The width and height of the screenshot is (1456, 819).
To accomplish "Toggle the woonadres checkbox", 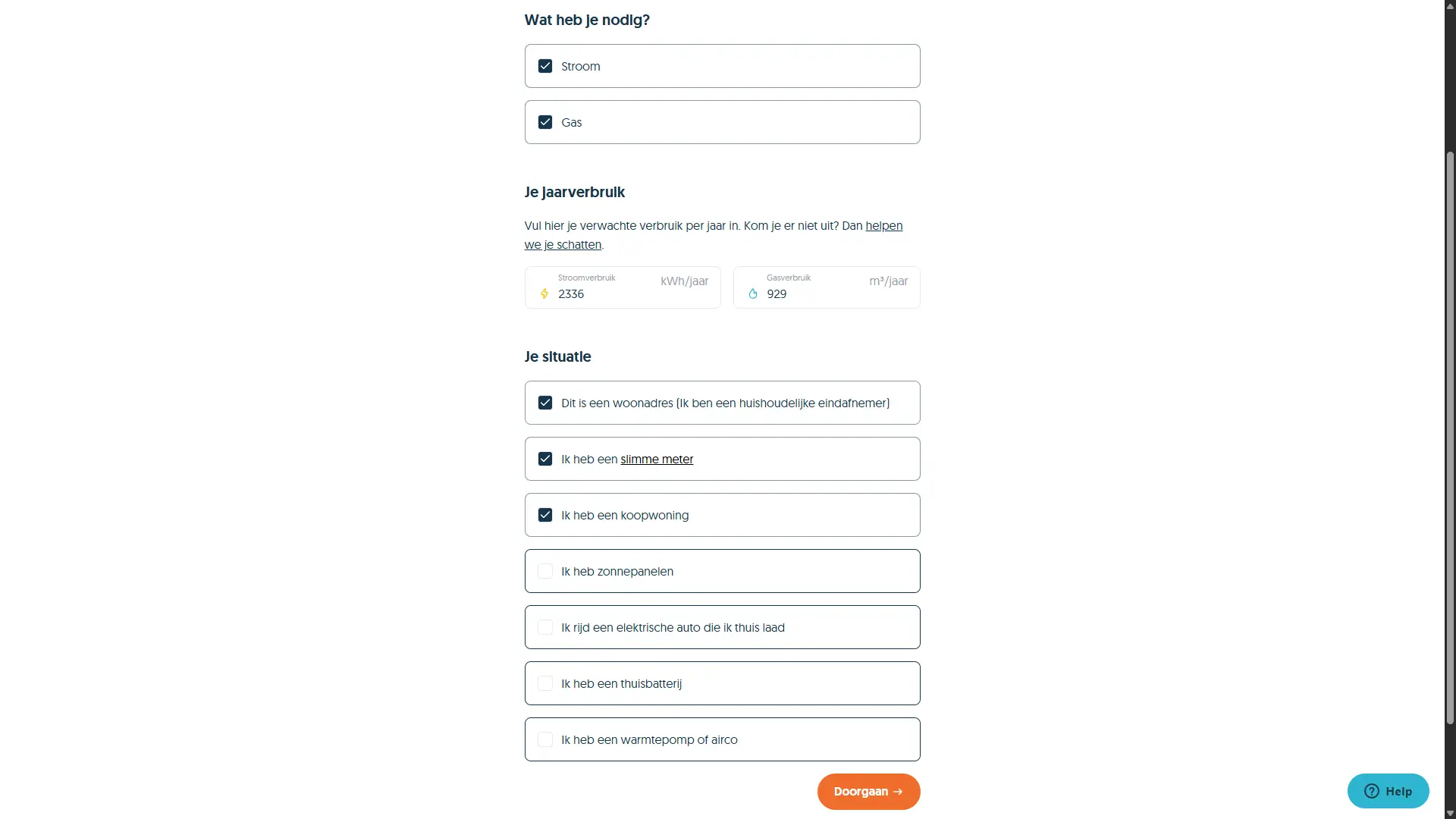I will point(545,403).
